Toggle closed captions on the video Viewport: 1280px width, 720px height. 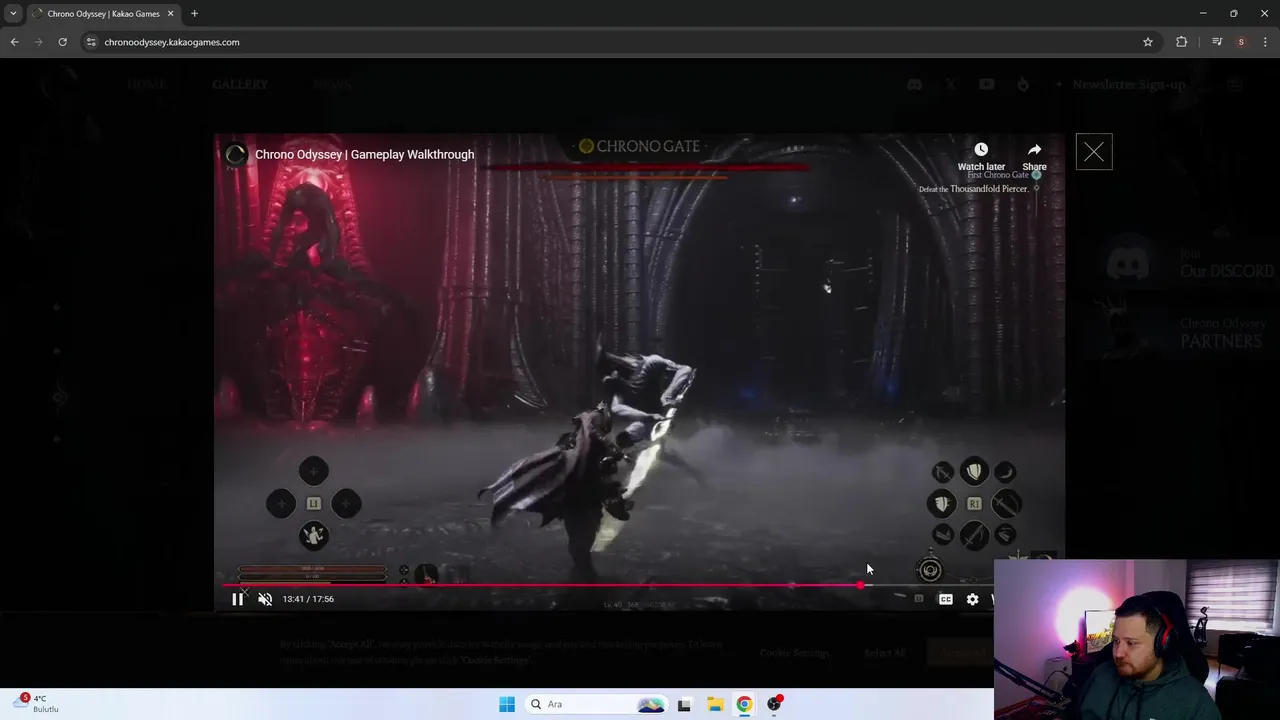[945, 599]
